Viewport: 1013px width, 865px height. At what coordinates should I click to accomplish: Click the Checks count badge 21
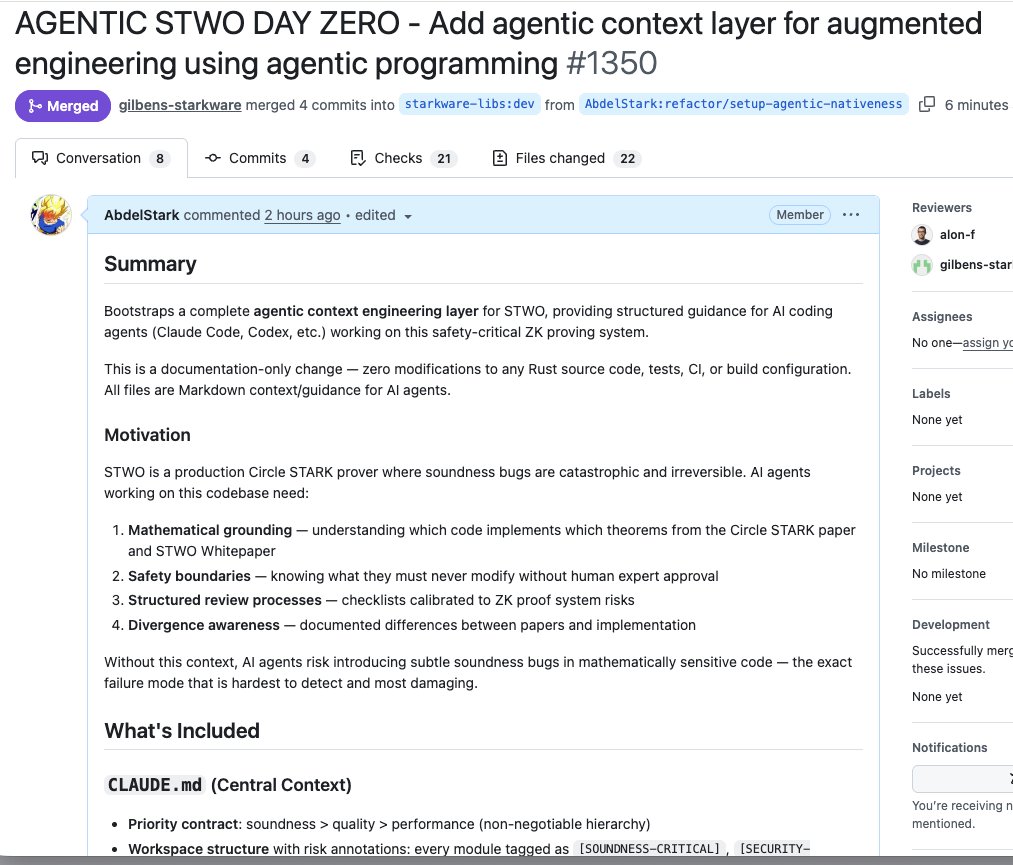[x=444, y=159]
